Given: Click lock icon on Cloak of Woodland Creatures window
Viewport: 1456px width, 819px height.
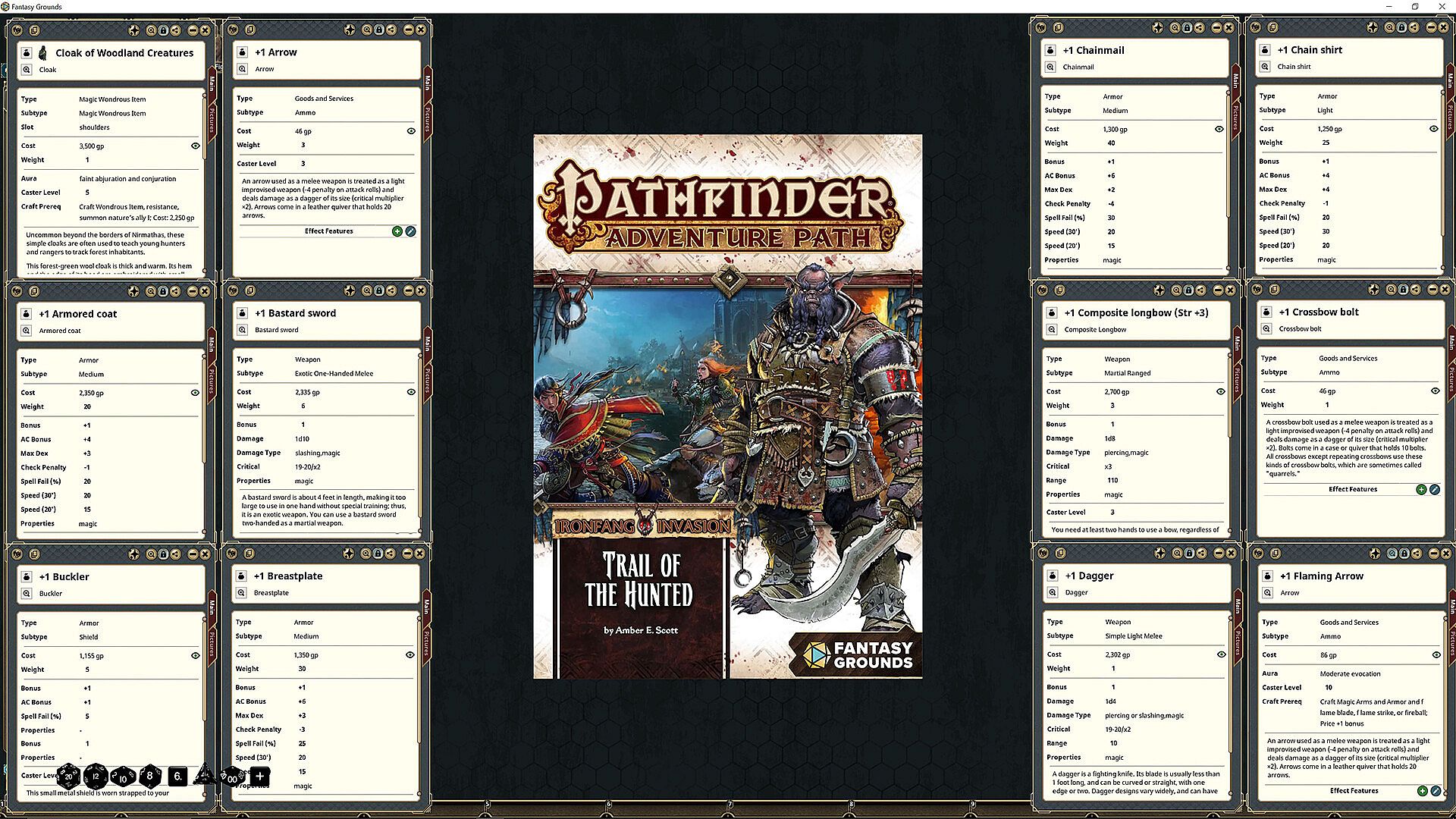Looking at the screenshot, I should pyautogui.click(x=163, y=30).
